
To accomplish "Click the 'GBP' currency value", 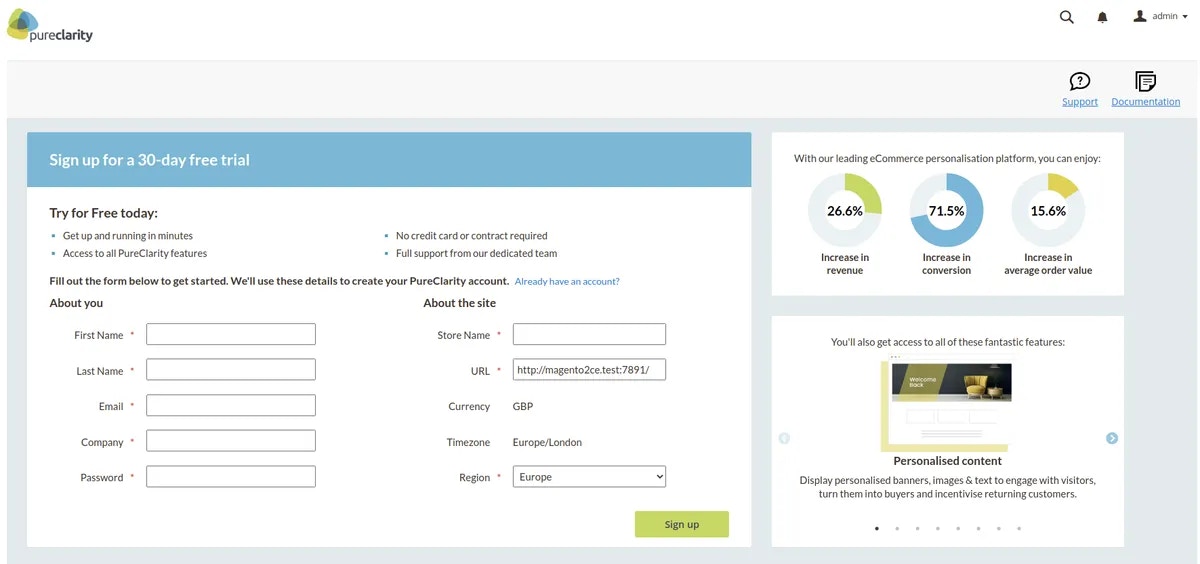I will 523,407.
